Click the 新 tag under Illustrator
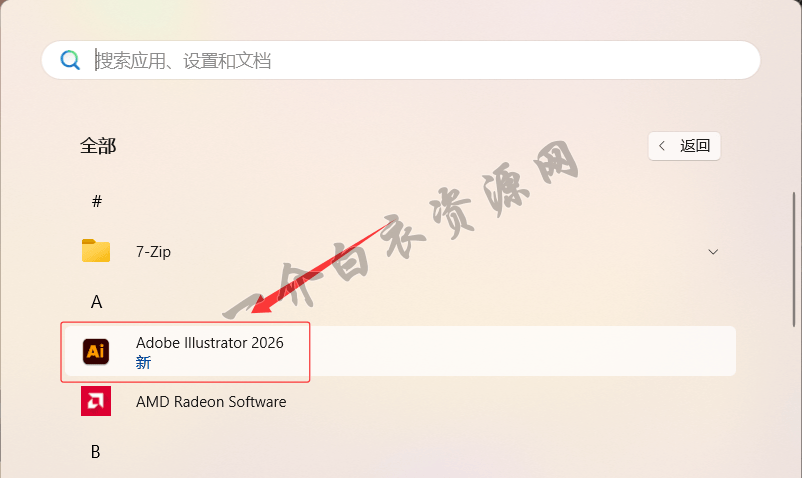This screenshot has width=802, height=478. [x=143, y=362]
